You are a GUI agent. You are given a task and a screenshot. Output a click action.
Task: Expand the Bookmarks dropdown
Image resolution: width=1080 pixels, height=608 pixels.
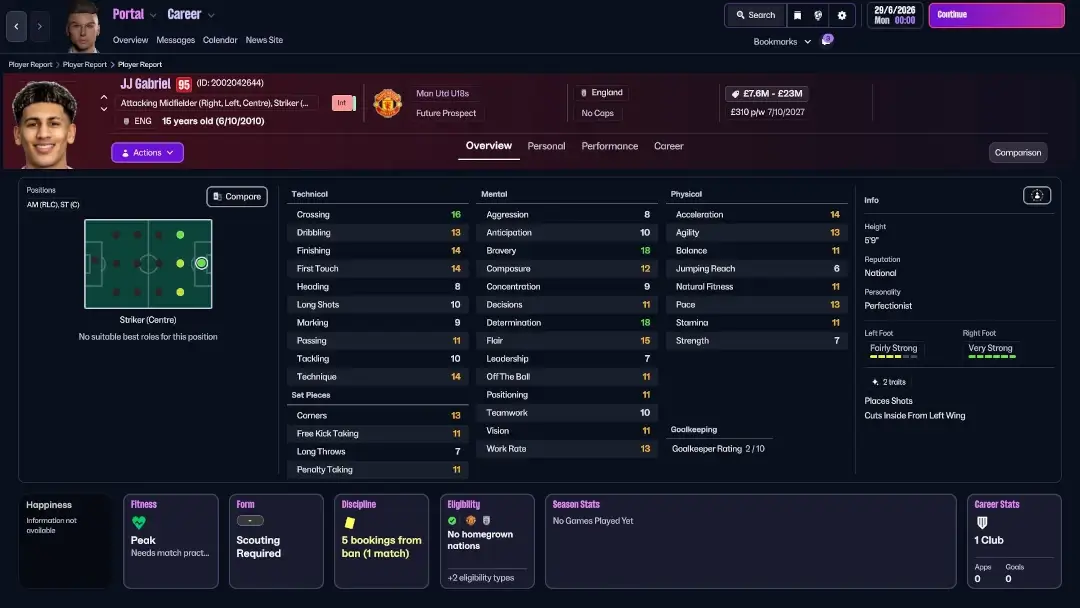tap(782, 41)
